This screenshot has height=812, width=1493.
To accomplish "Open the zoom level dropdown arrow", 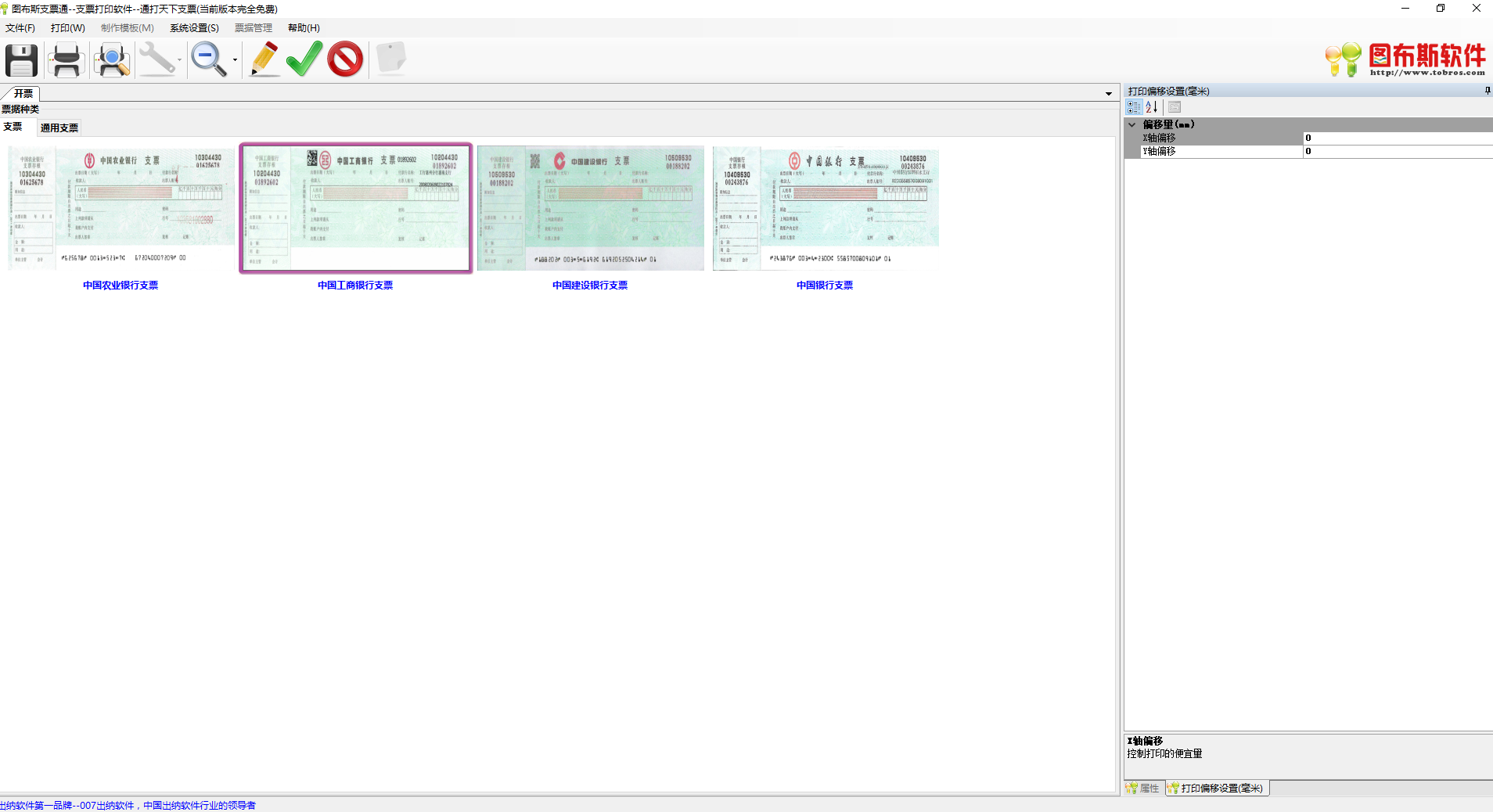I will pos(235,60).
